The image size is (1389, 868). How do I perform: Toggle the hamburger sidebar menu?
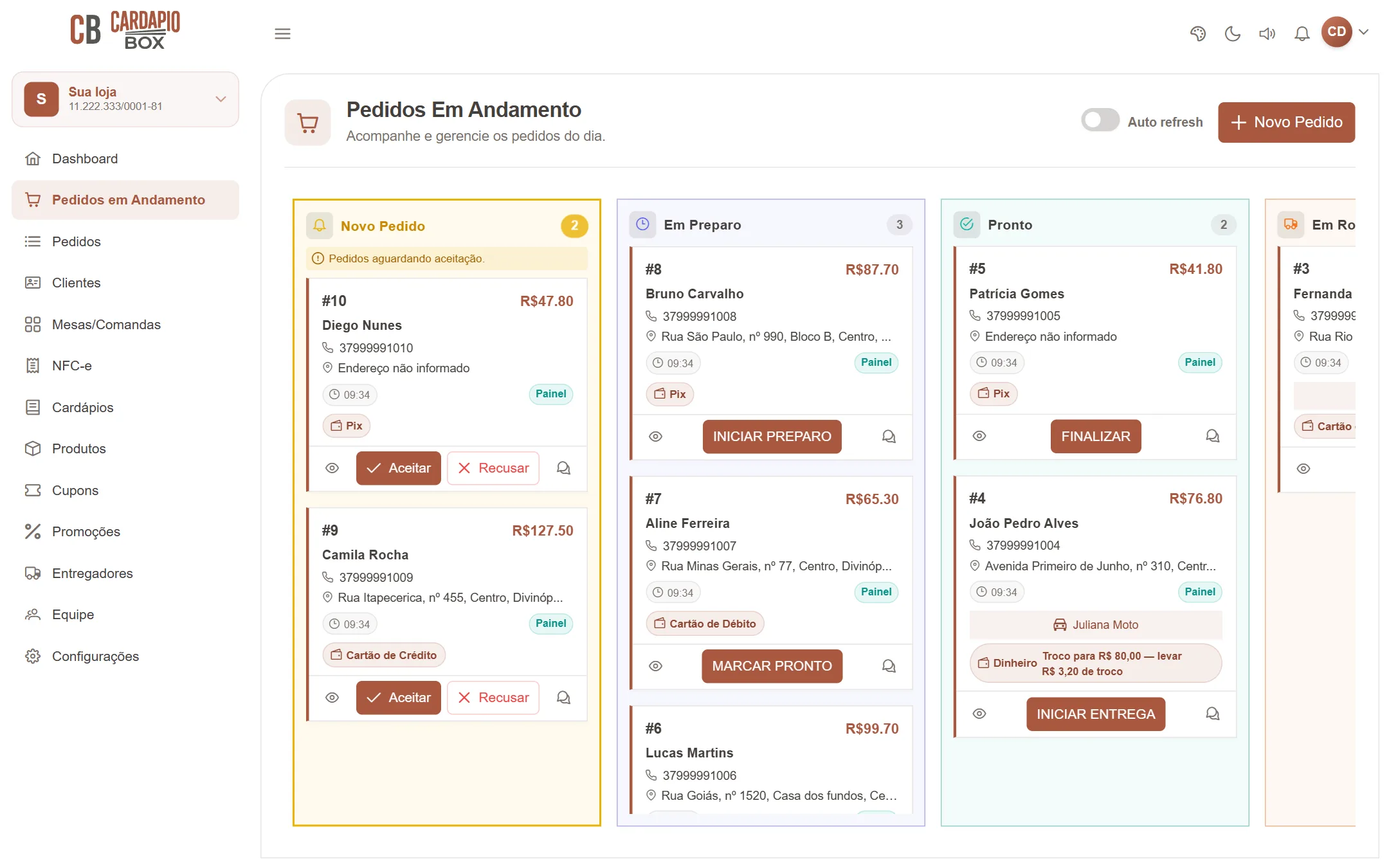pyautogui.click(x=282, y=33)
